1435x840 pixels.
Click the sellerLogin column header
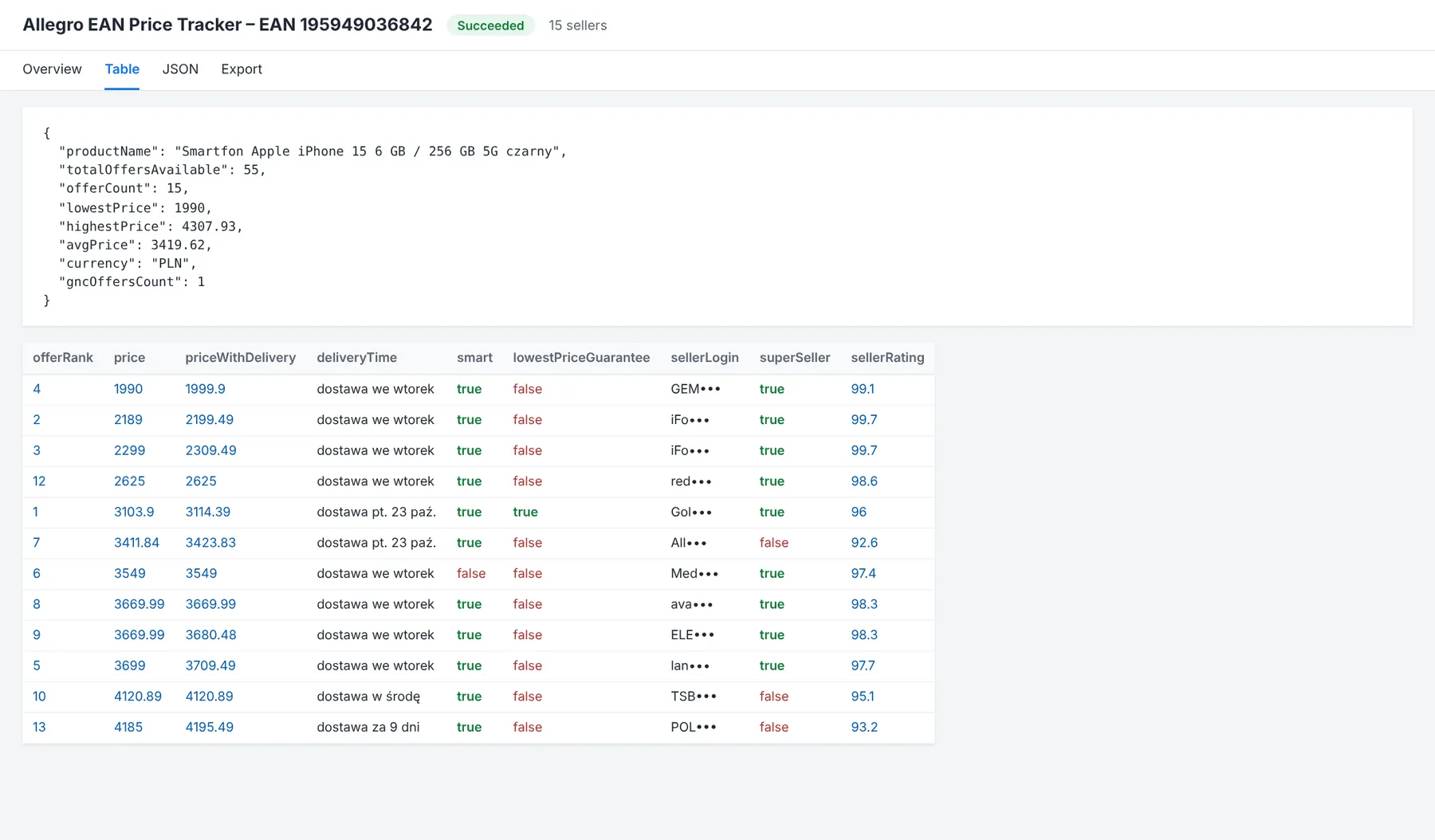[x=705, y=358]
